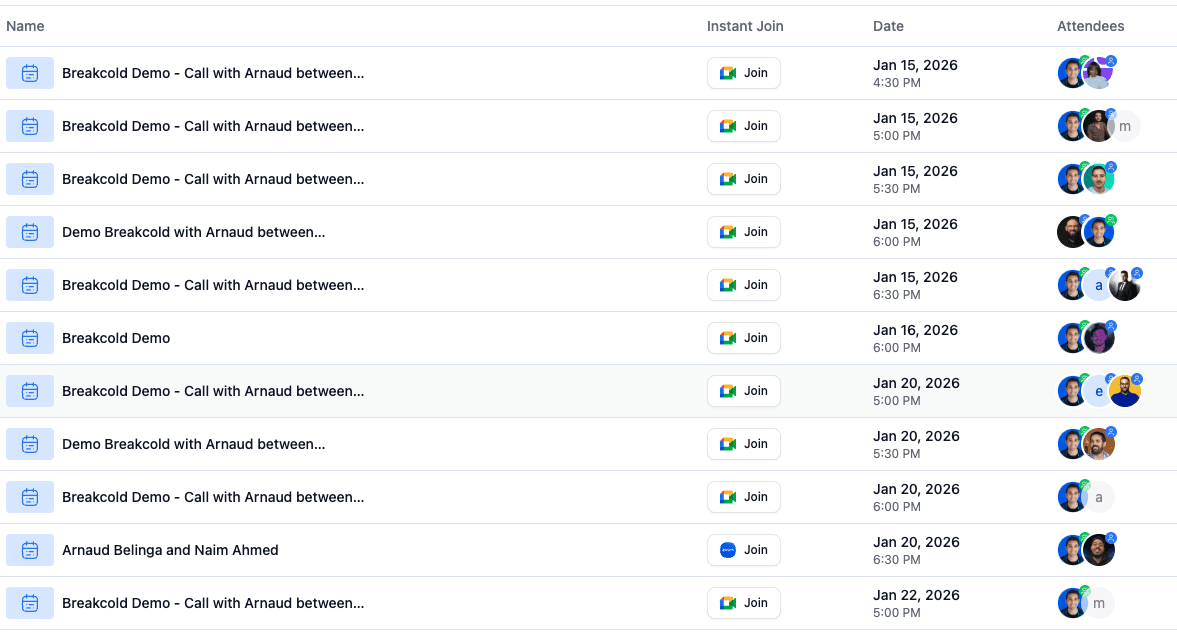1177x633 pixels.
Task: Open 'Arnaud Belinga and Naim Ahmed' meeting
Action: tap(170, 550)
